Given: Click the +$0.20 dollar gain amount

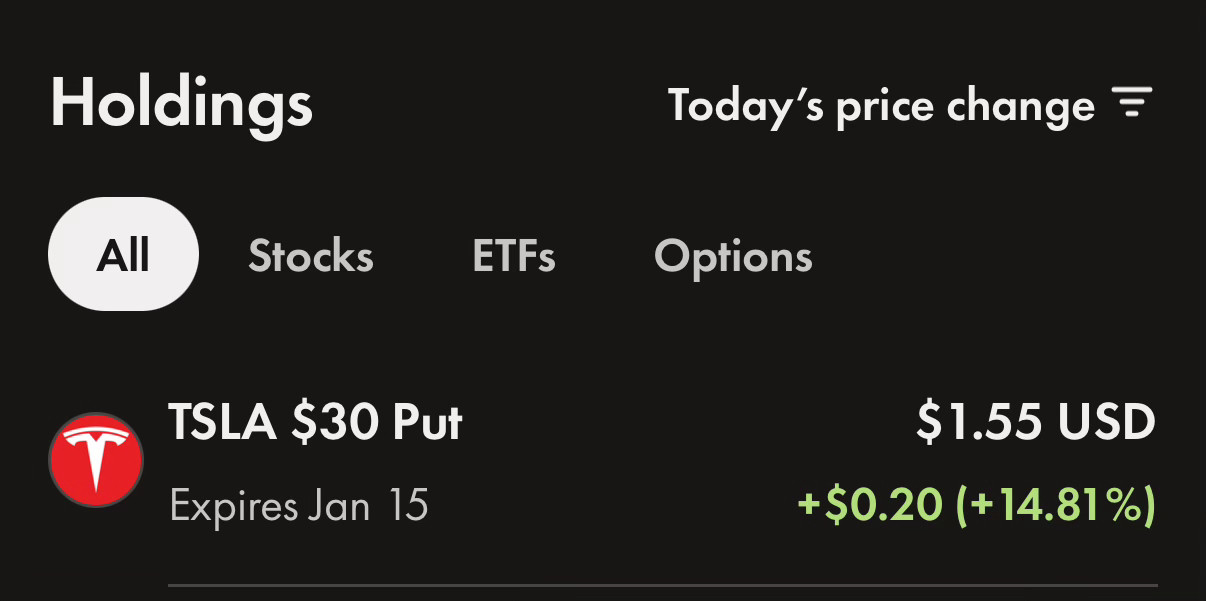Looking at the screenshot, I should (x=870, y=504).
